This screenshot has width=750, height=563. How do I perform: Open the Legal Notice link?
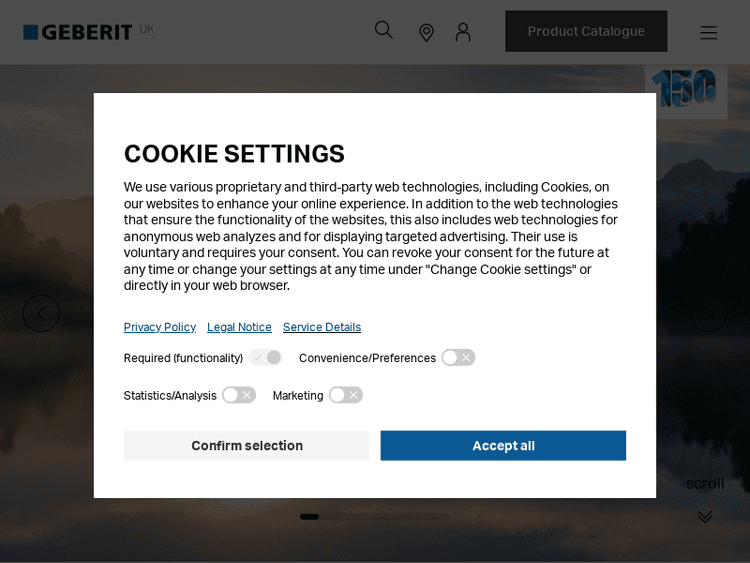pos(239,327)
